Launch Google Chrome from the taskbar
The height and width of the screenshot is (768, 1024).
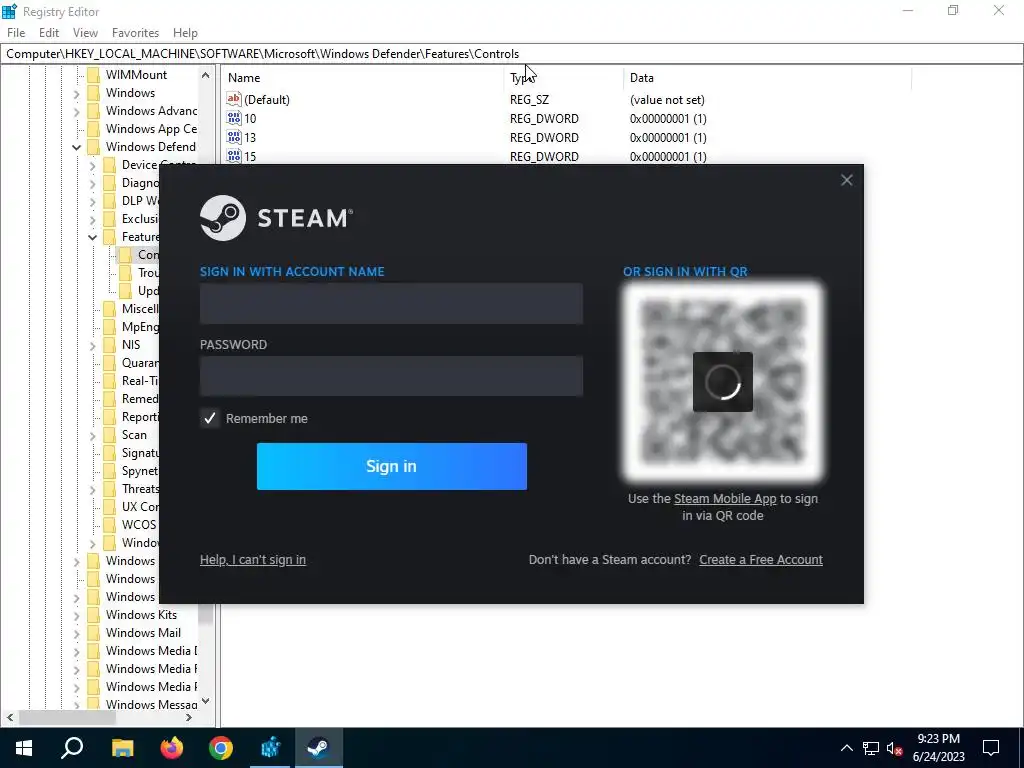click(221, 748)
